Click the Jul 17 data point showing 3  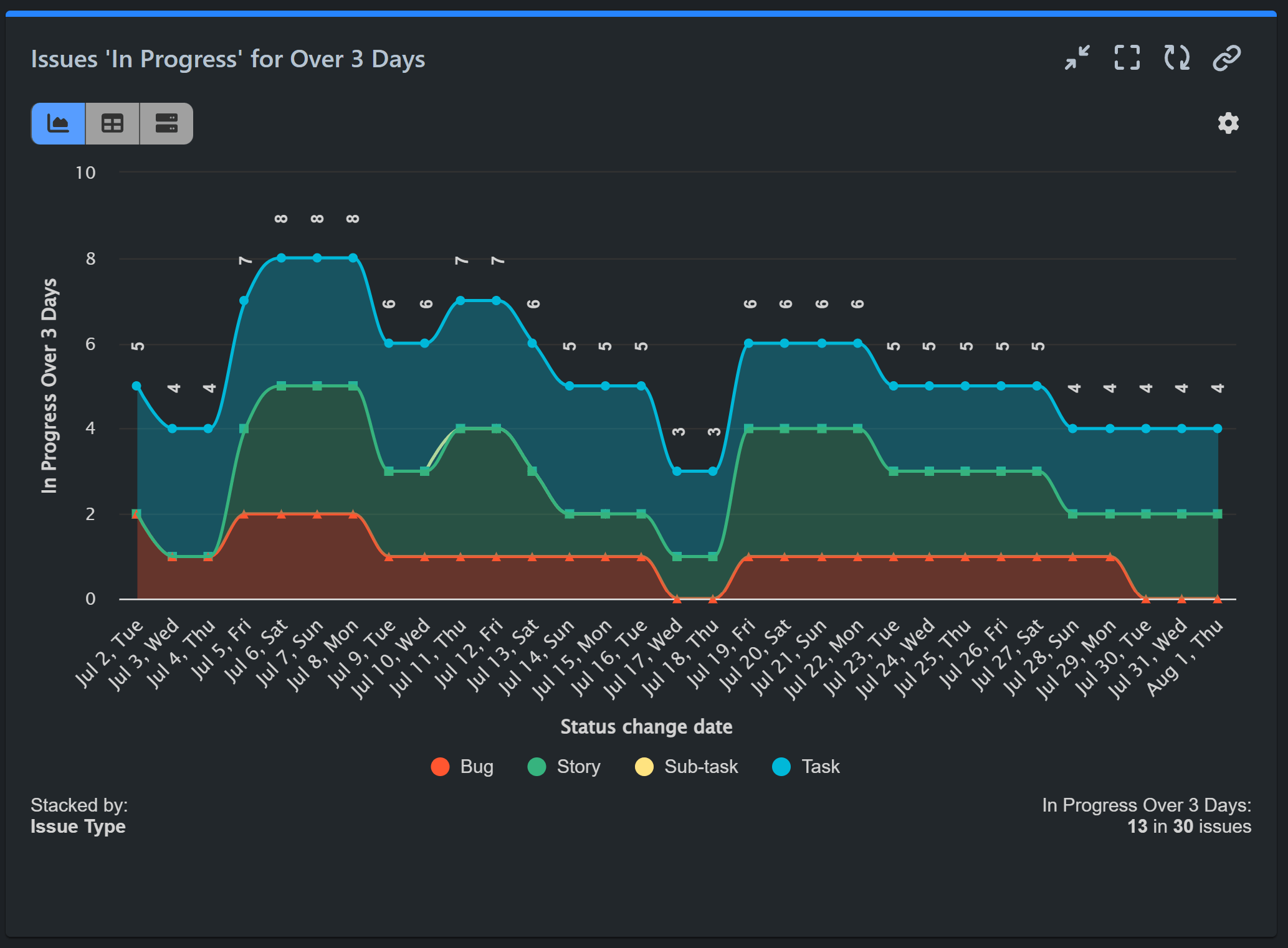(x=678, y=470)
